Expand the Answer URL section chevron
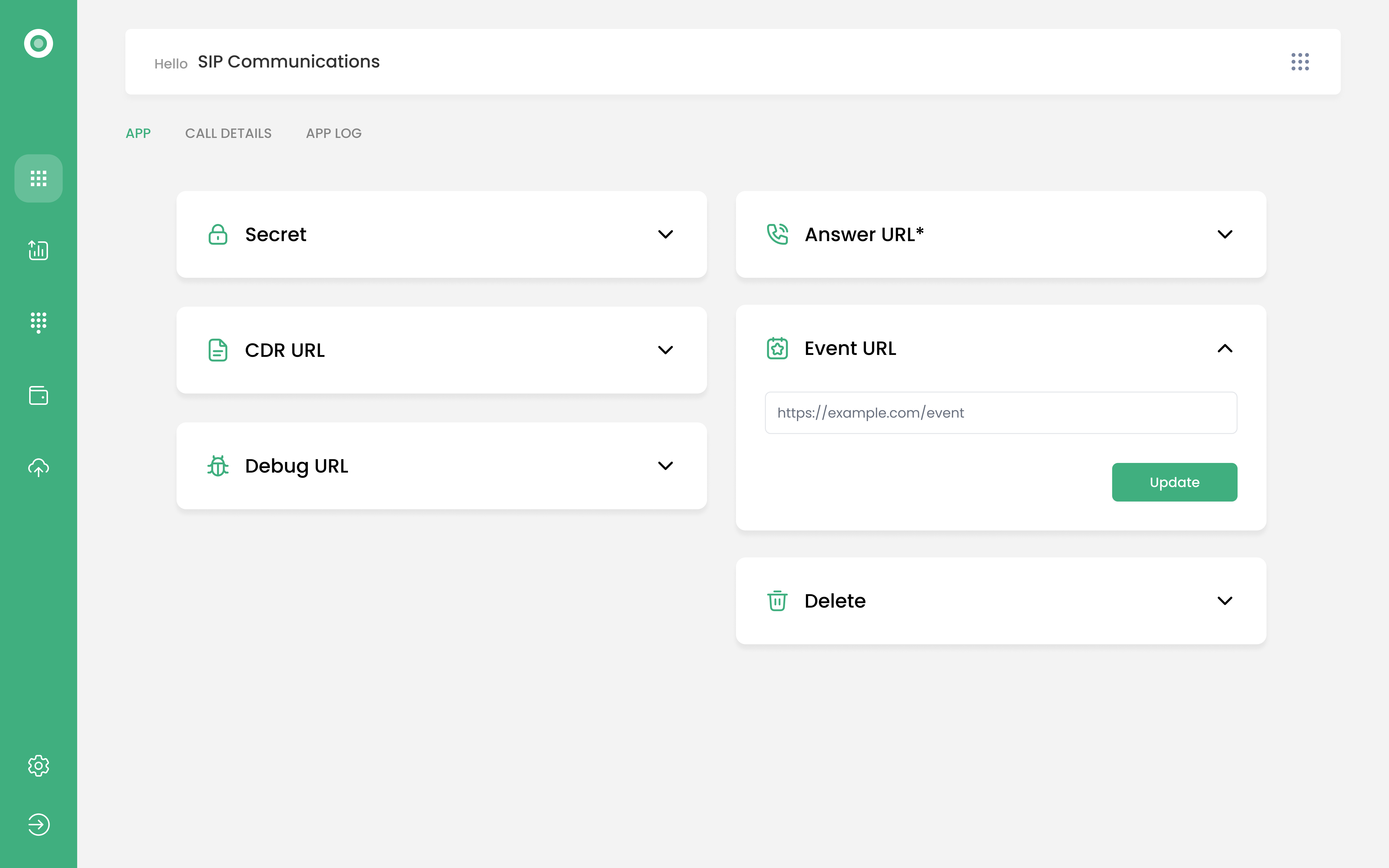Image resolution: width=1389 pixels, height=868 pixels. click(1225, 234)
